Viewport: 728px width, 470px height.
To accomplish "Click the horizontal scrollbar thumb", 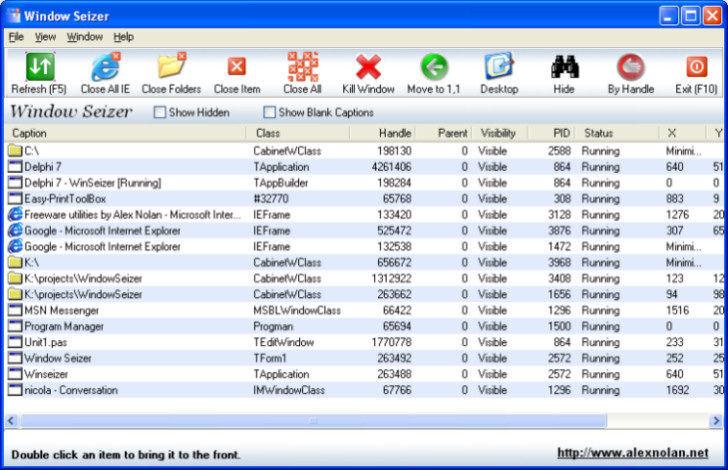I will click(313, 421).
